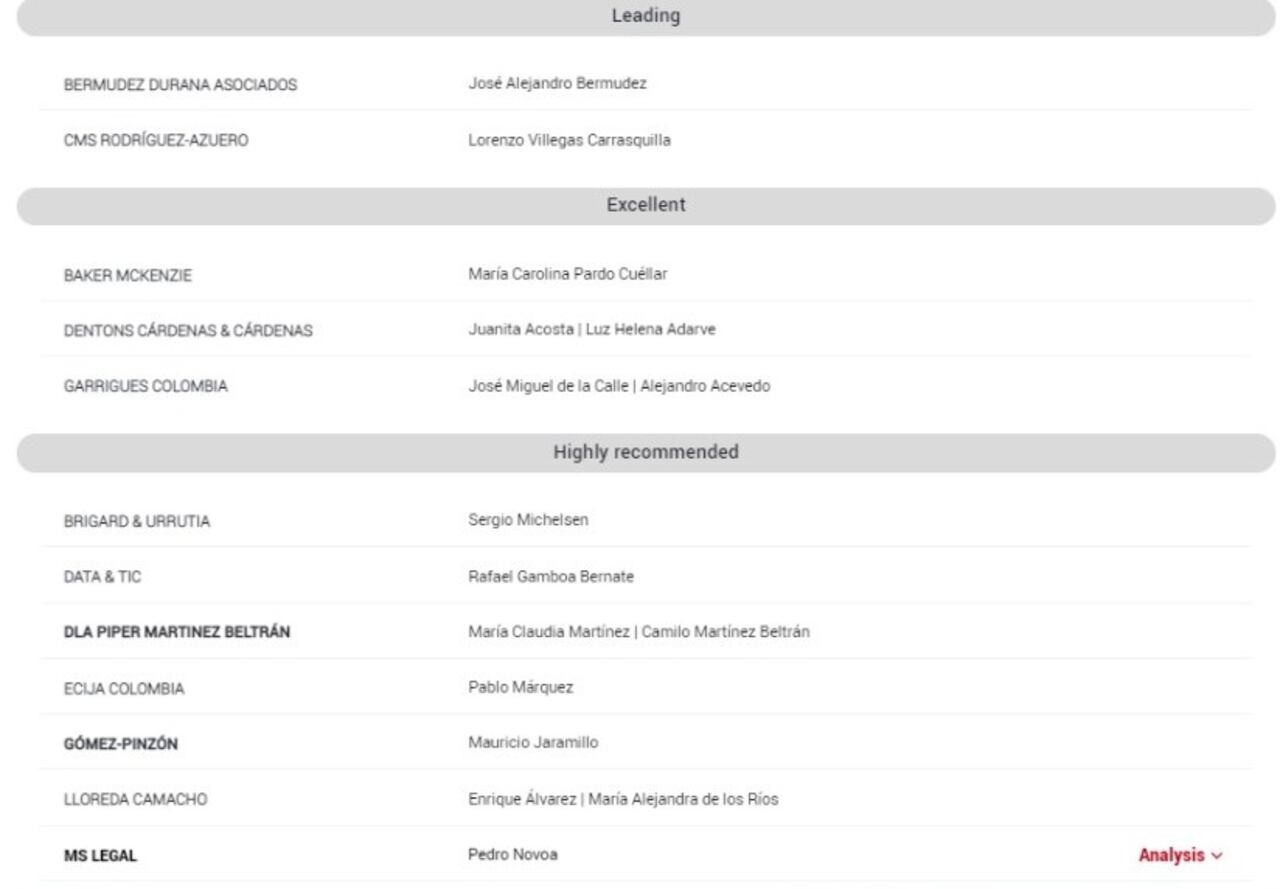1280x889 pixels.
Task: Click the Leading category header
Action: [x=646, y=16]
